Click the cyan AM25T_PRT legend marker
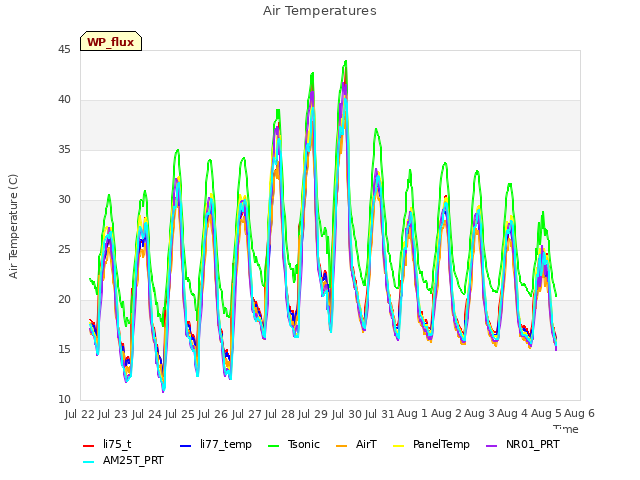640x480 pixels. (x=89, y=462)
